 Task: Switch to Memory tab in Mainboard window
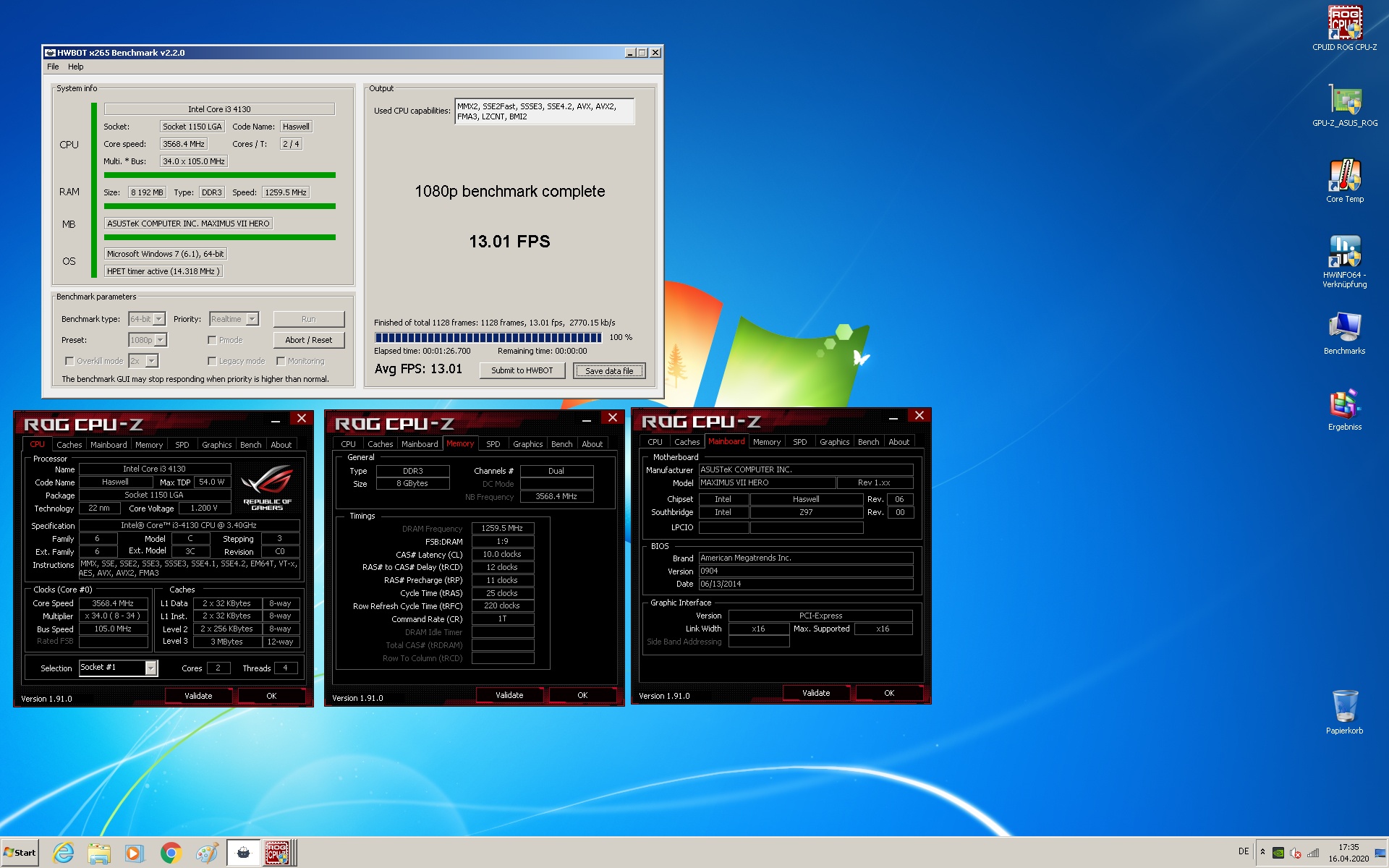tap(767, 442)
